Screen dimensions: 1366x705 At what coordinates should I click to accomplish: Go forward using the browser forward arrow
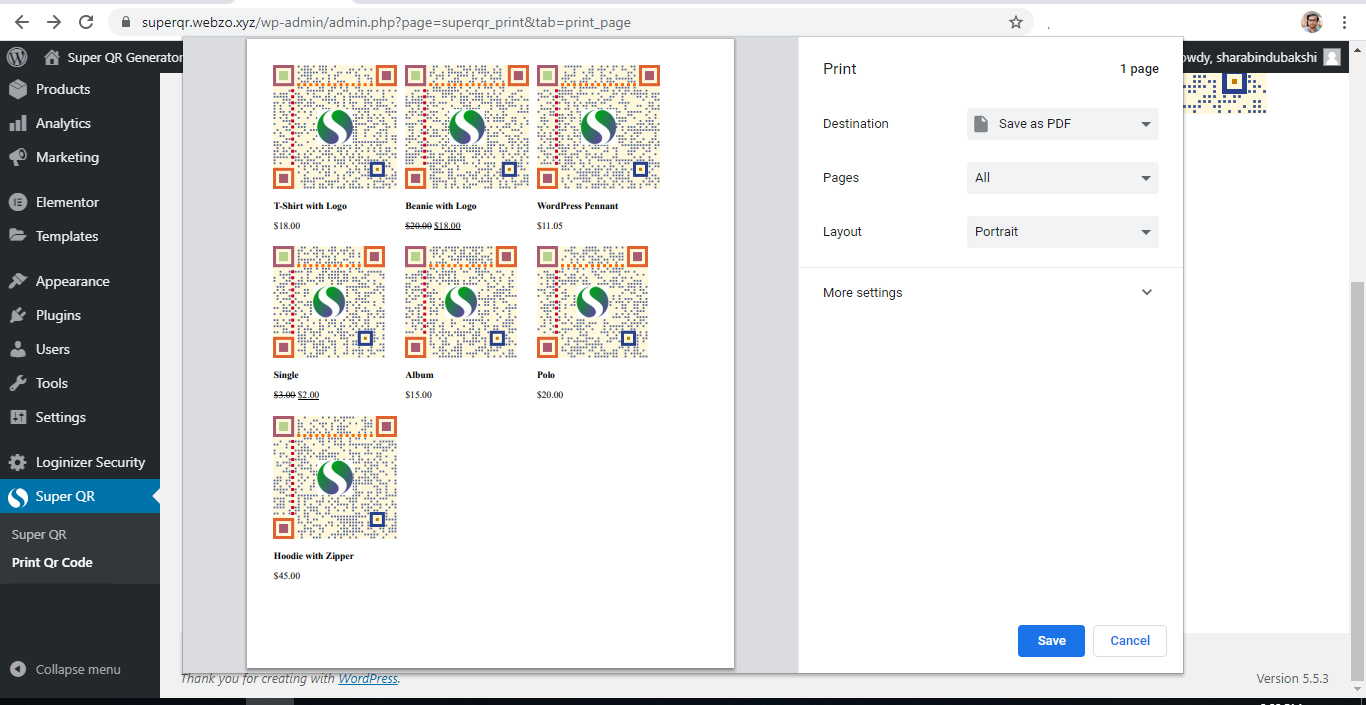54,22
